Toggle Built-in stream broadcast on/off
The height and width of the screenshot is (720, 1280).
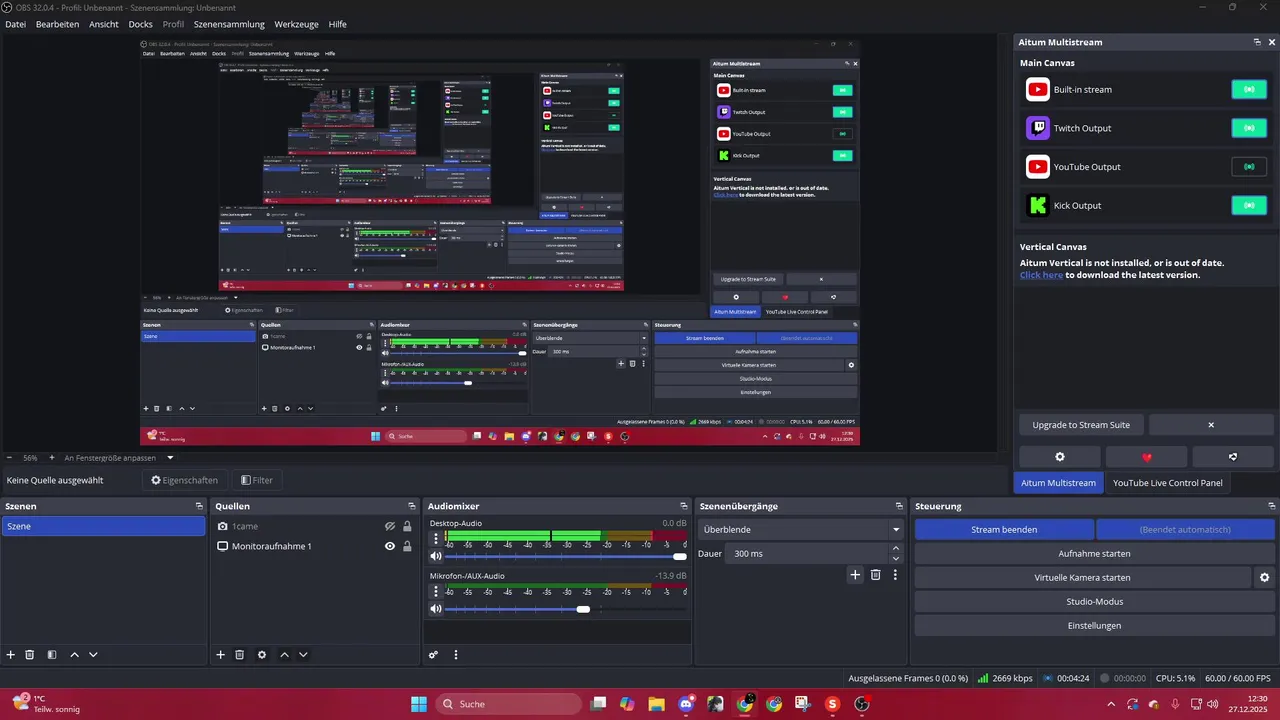click(1249, 90)
